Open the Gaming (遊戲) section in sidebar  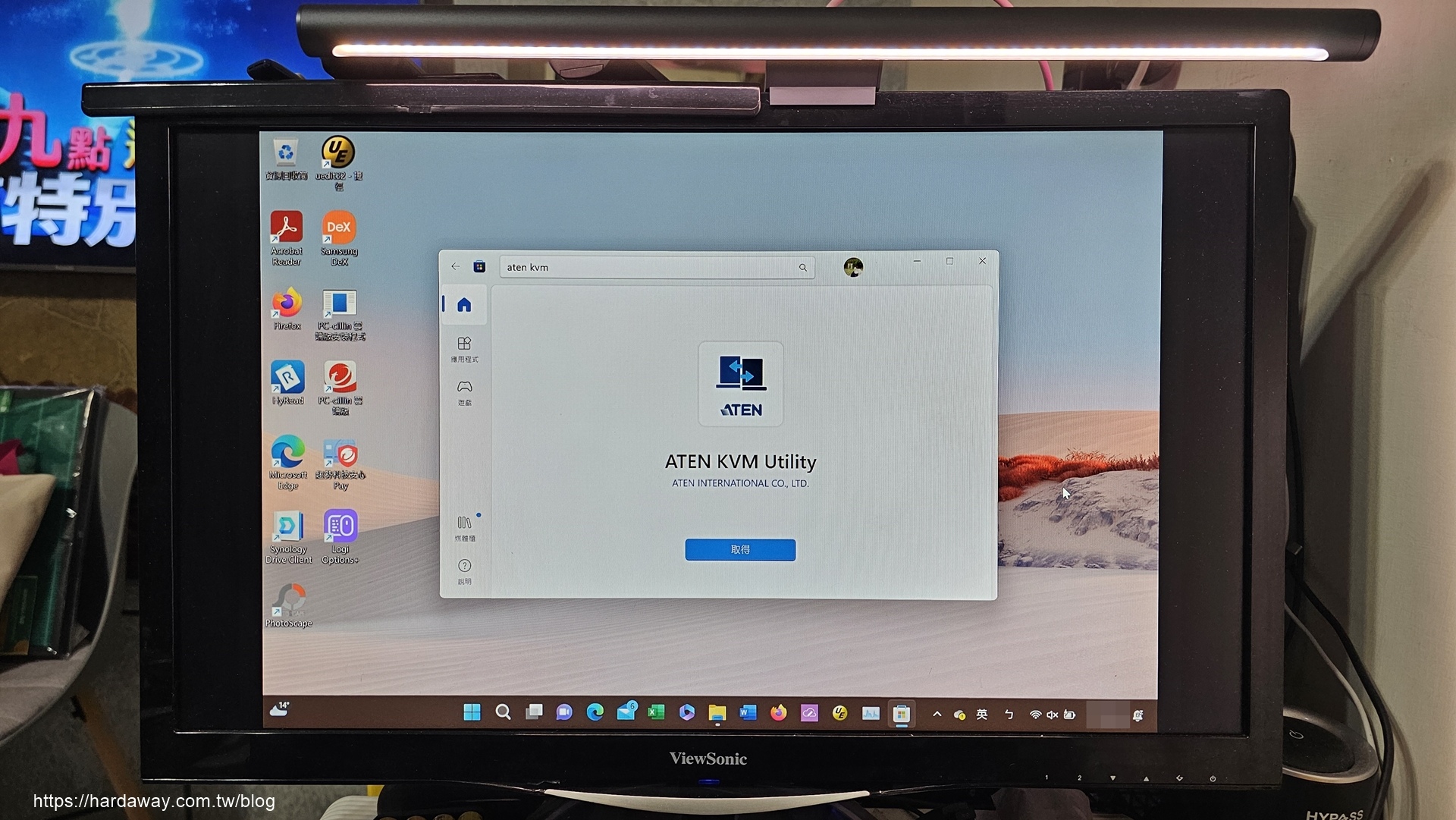pyautogui.click(x=464, y=392)
